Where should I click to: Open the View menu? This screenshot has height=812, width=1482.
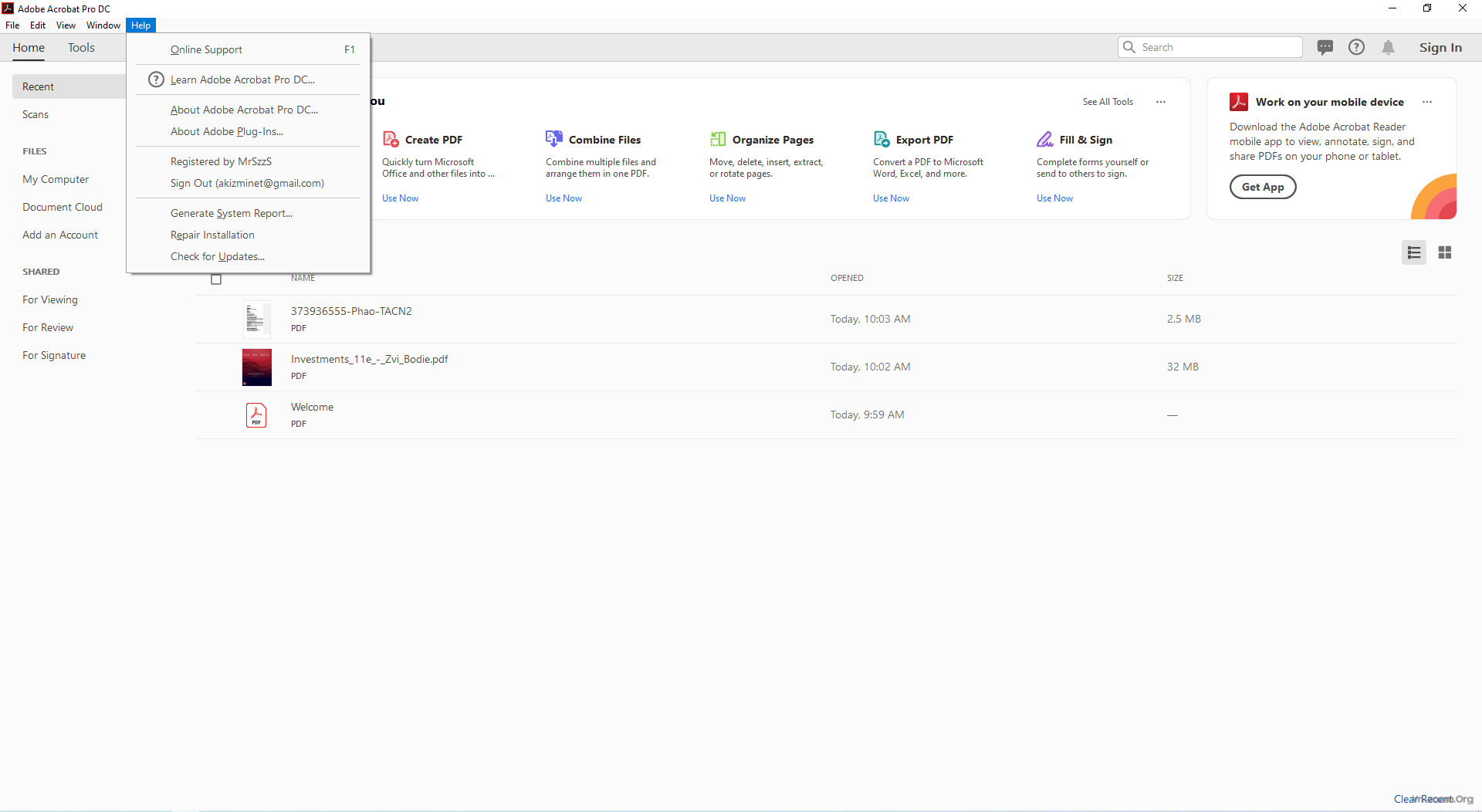[66, 25]
